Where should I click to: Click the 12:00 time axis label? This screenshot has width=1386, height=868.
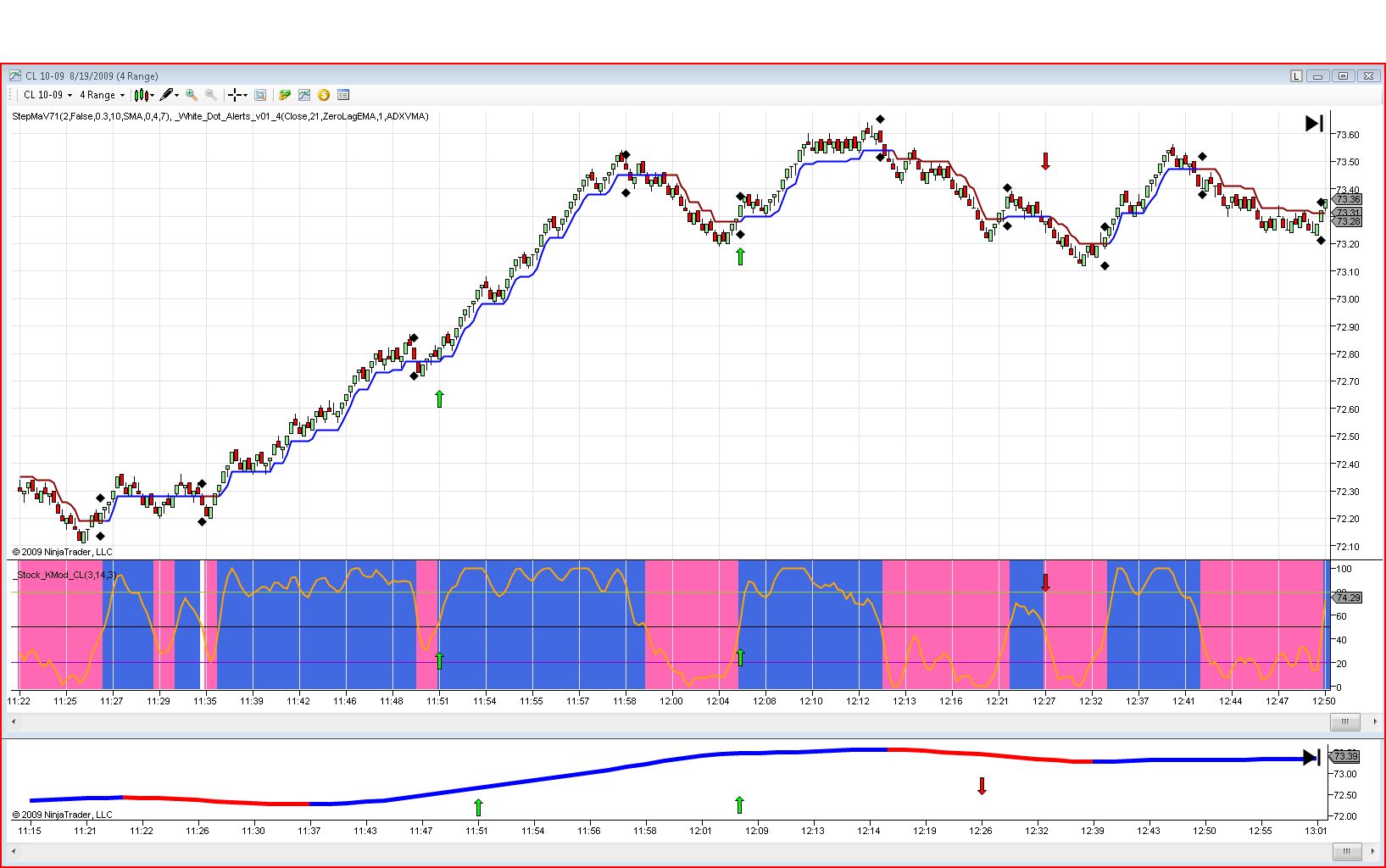click(671, 701)
